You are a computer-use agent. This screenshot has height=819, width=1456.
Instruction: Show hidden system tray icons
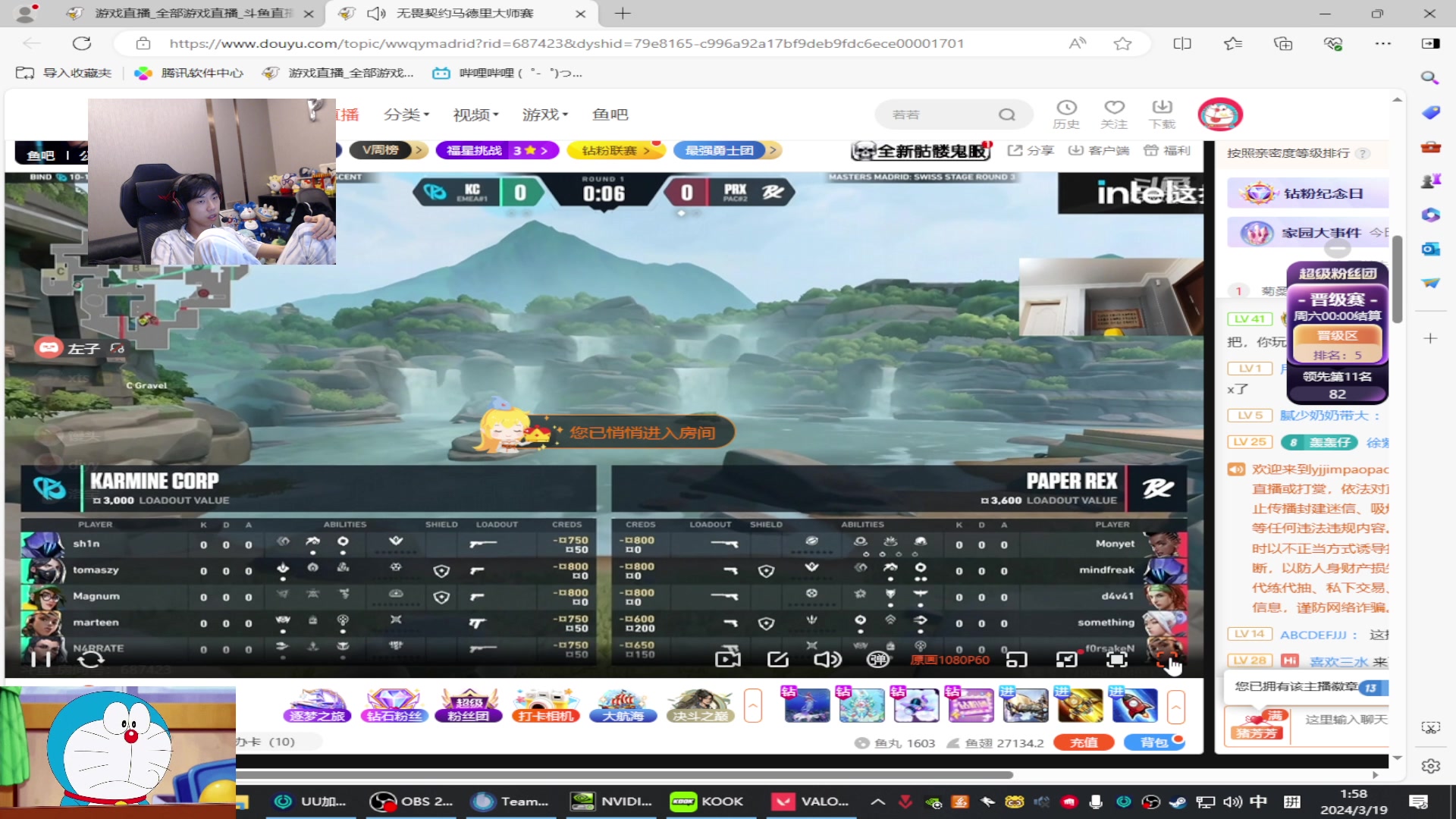click(878, 802)
